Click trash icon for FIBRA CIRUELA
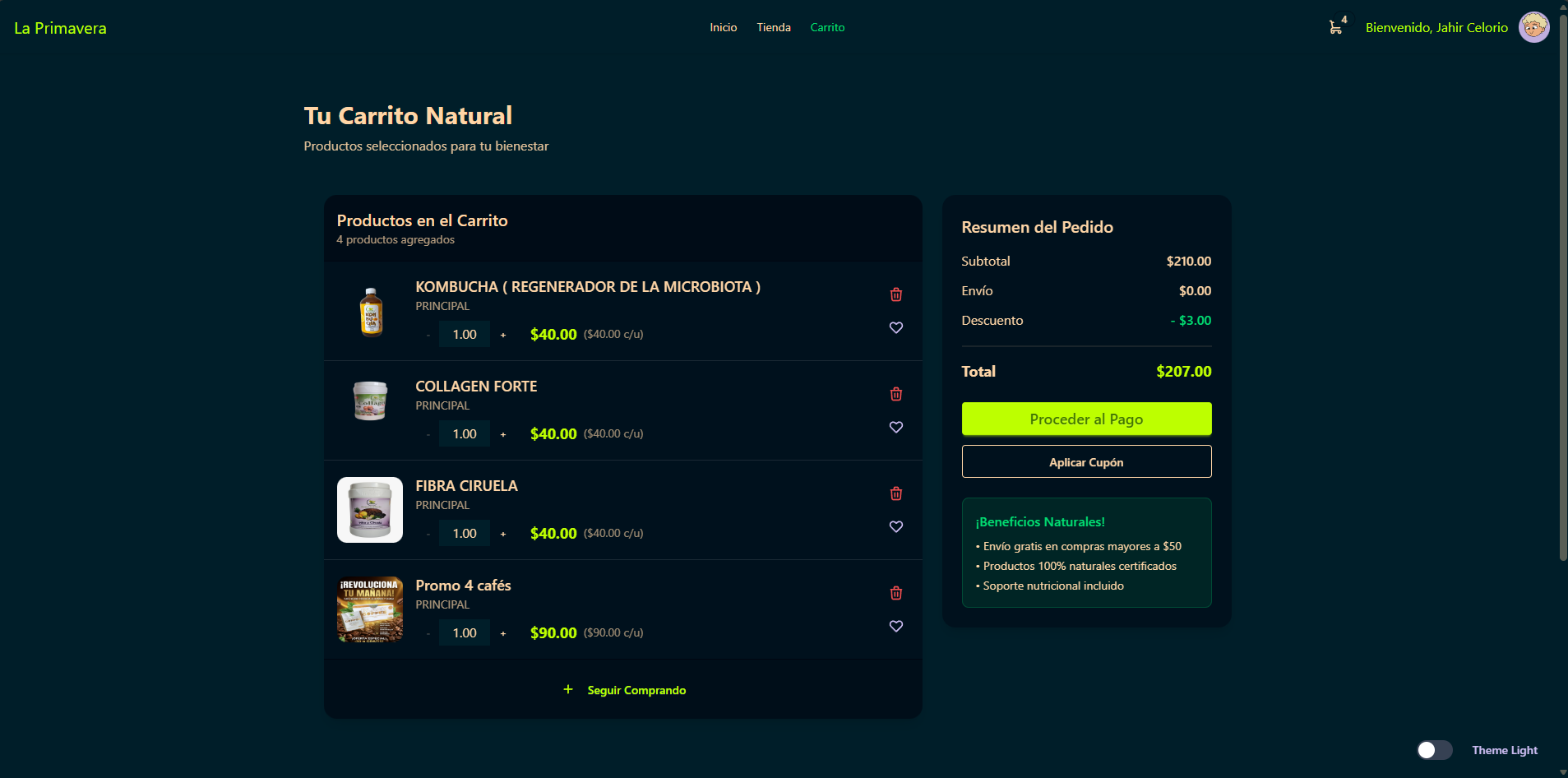The image size is (1568, 778). coord(895,493)
